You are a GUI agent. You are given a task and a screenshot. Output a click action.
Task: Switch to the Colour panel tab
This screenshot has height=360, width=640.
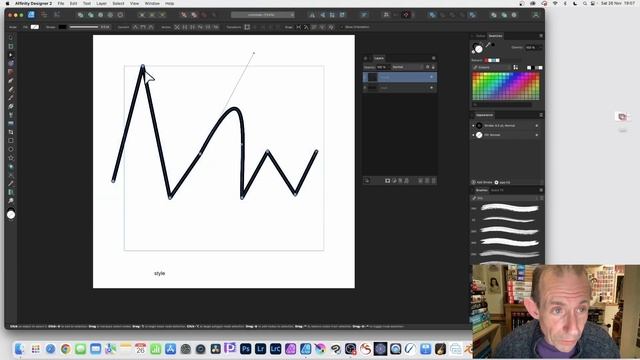[x=480, y=36]
